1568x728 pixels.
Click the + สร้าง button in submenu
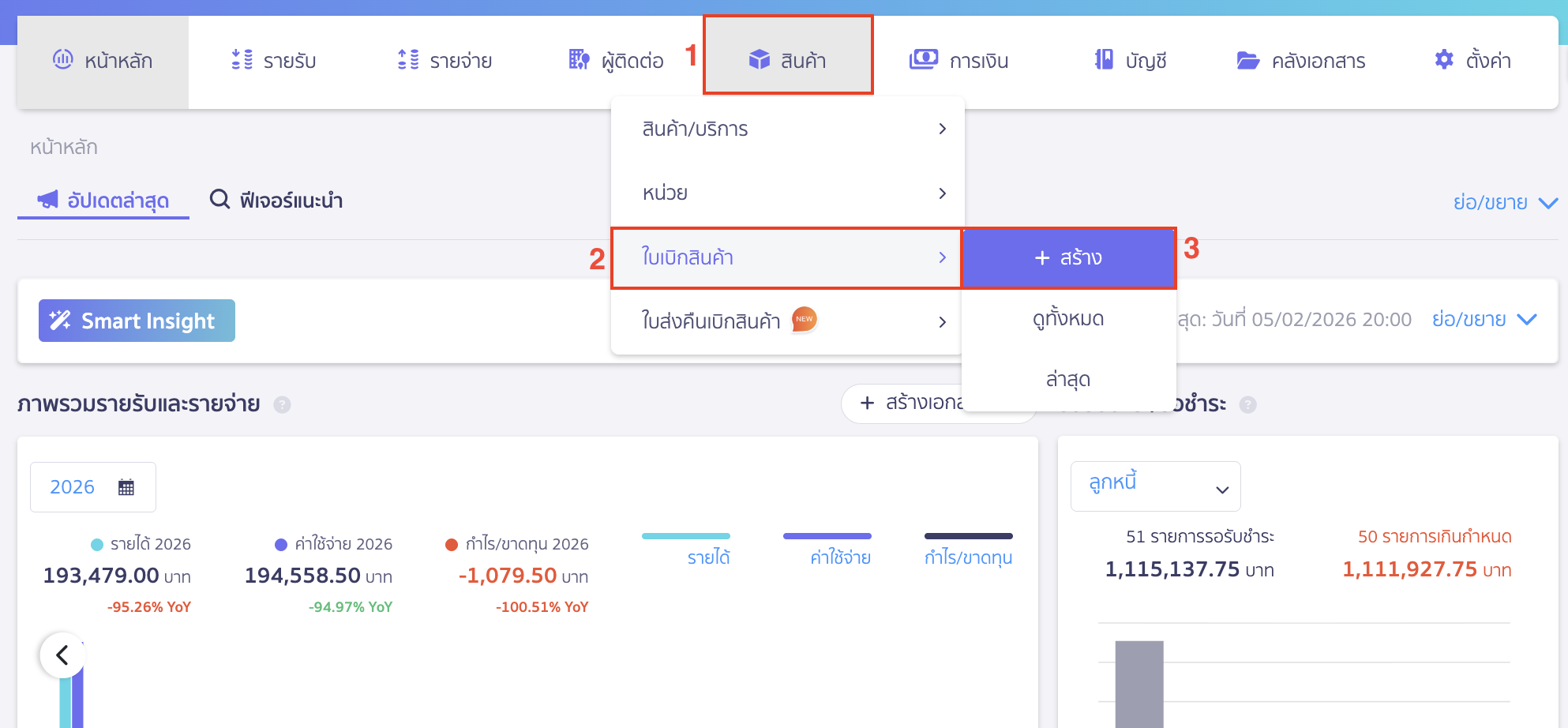pyautogui.click(x=1068, y=258)
